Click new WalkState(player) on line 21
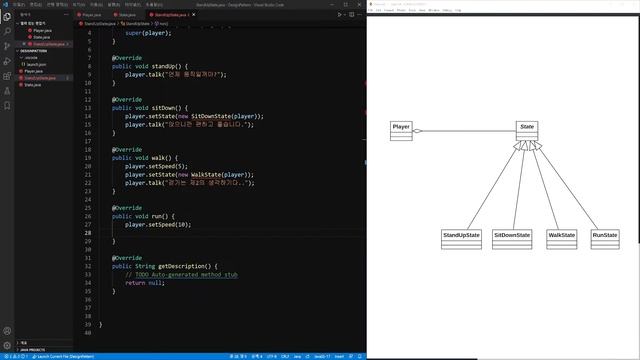 click(x=214, y=175)
